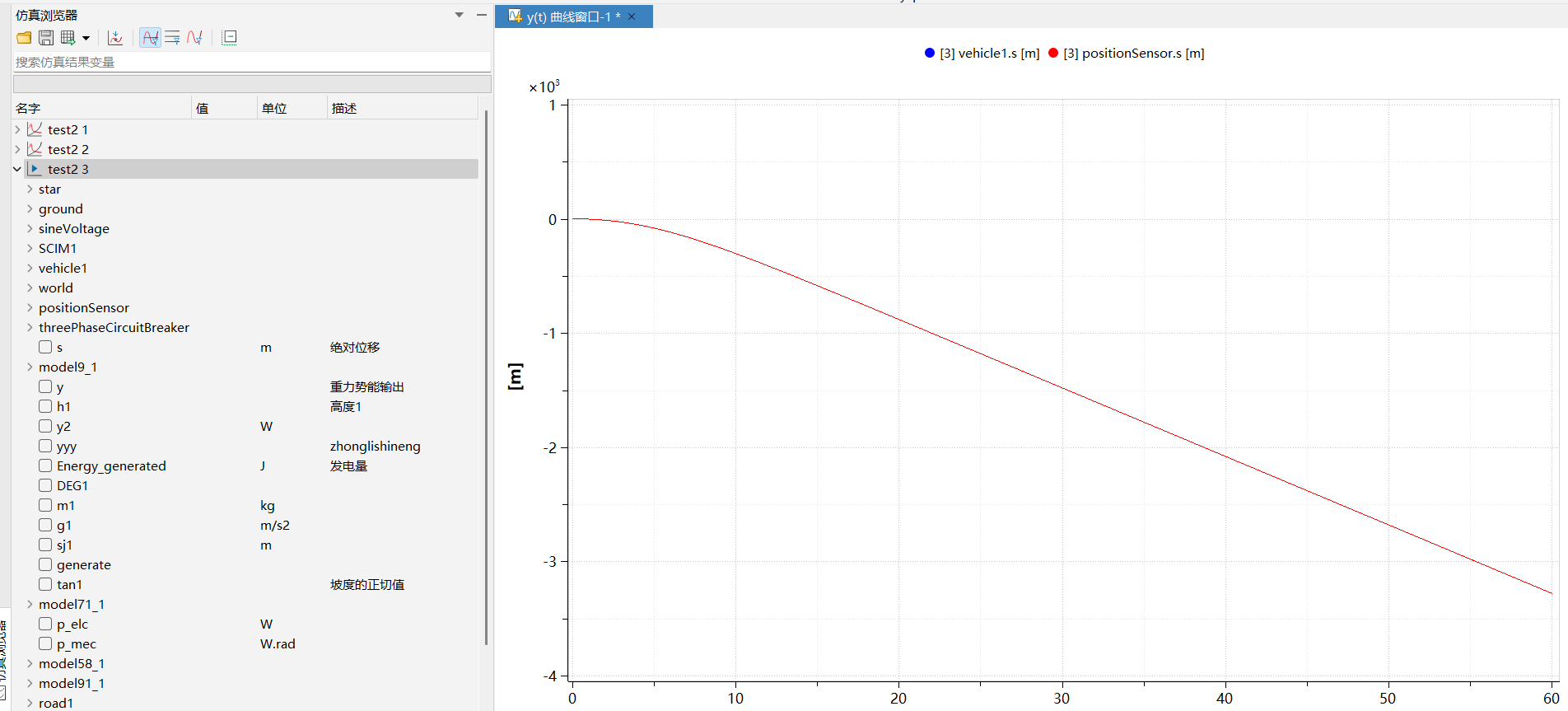This screenshot has height=711, width=1568.
Task: Expand the star node
Action: (30, 189)
